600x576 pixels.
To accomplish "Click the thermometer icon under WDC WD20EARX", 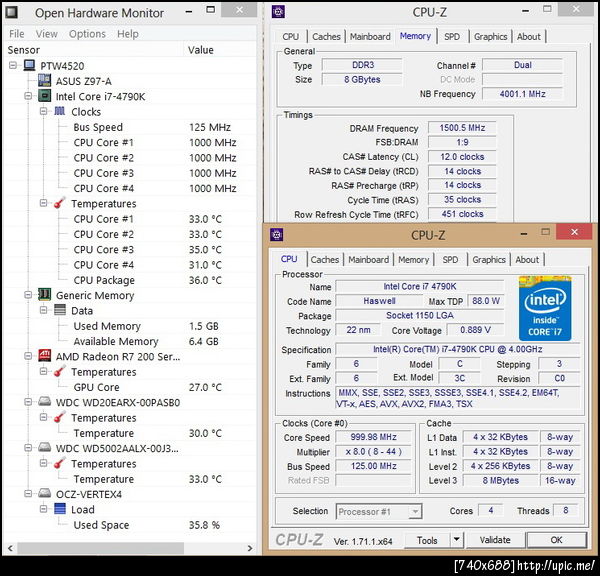I will (x=59, y=418).
